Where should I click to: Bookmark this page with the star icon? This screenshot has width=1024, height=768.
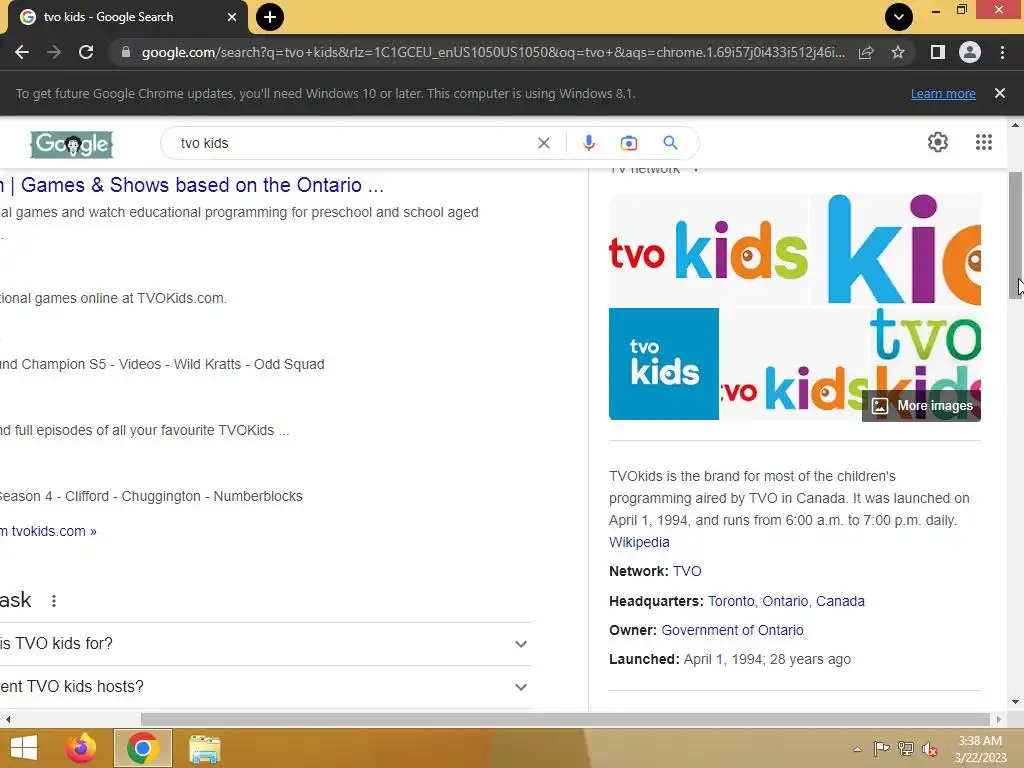(x=898, y=52)
